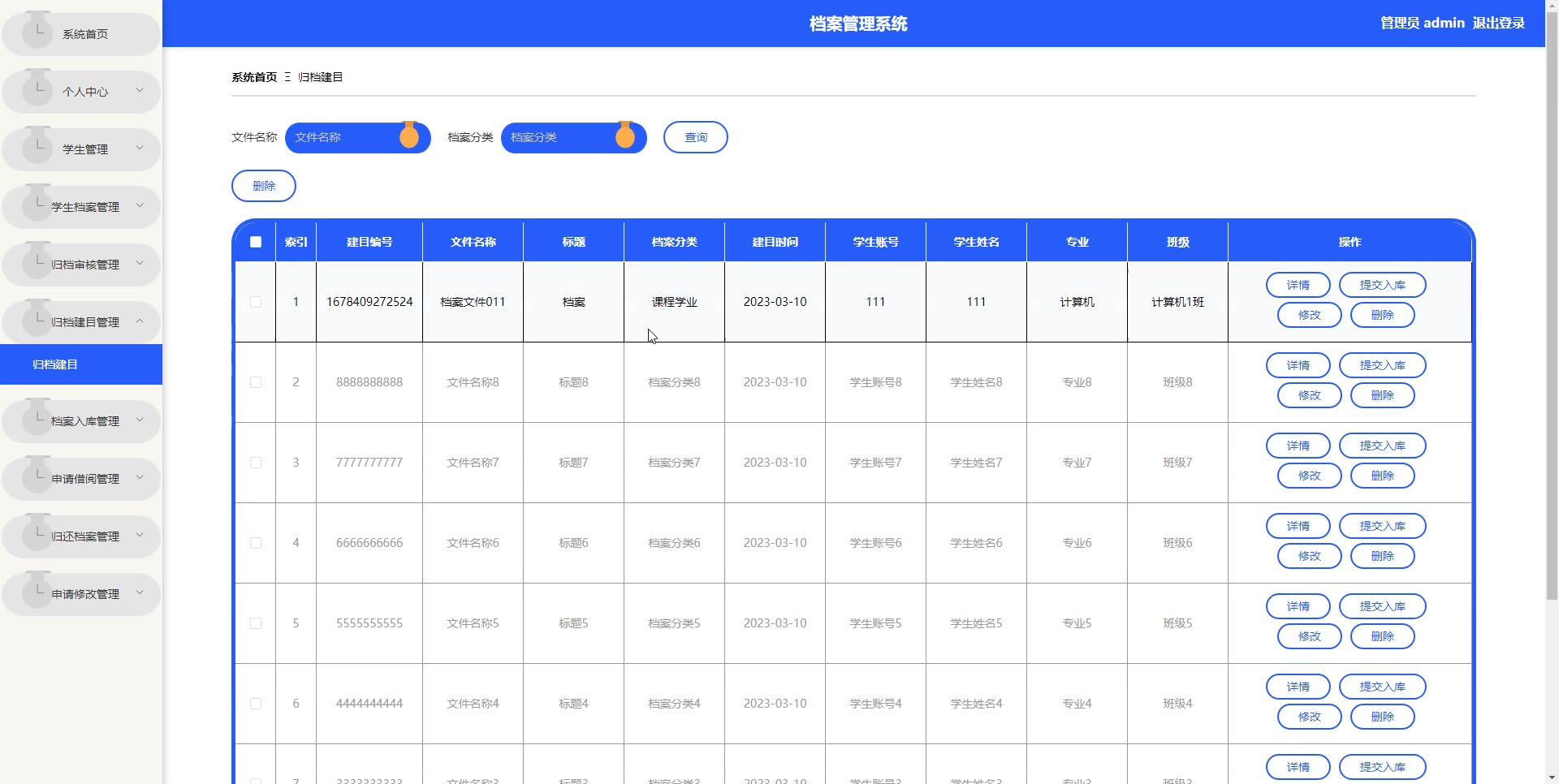Collapse the 归档建目管理 menu chevron
Screen dimensions: 1559x784
coord(140,321)
